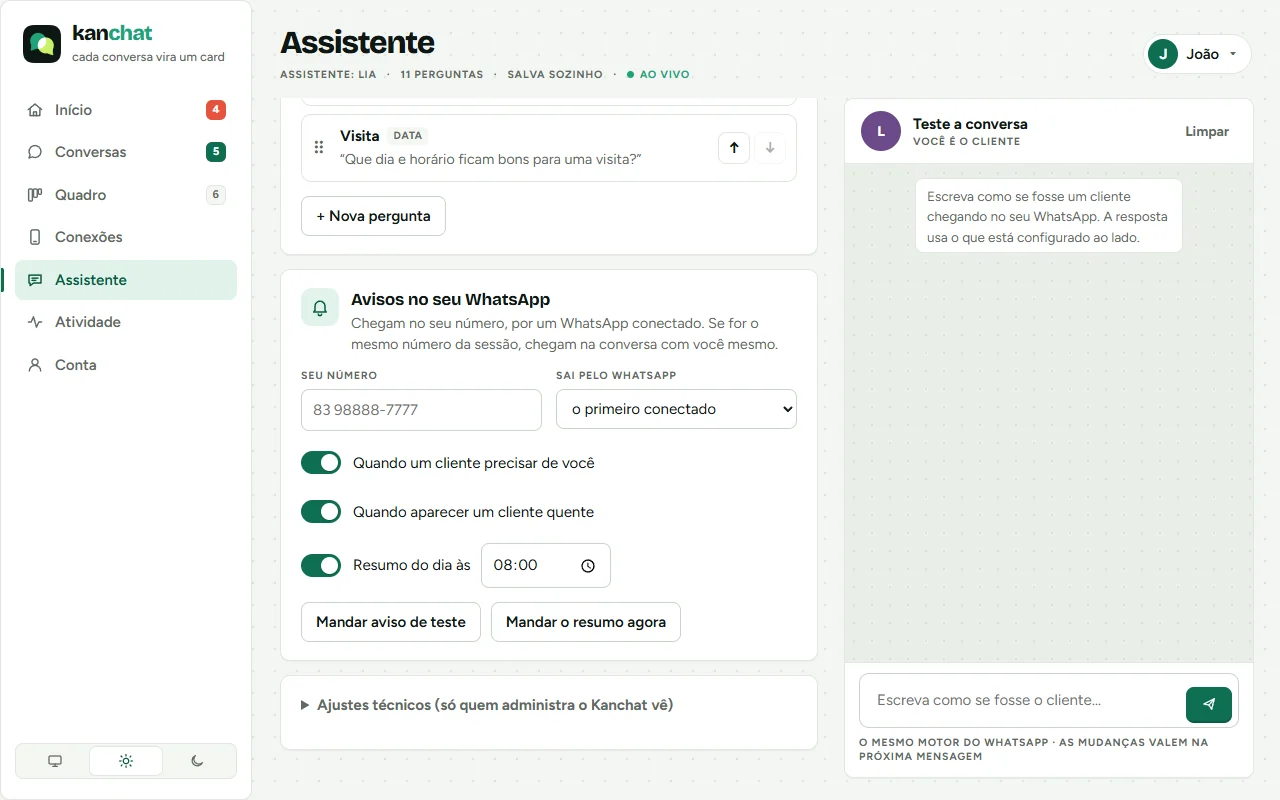Clear the test chat with Limpar
Viewport: 1280px width, 800px height.
[x=1207, y=131]
